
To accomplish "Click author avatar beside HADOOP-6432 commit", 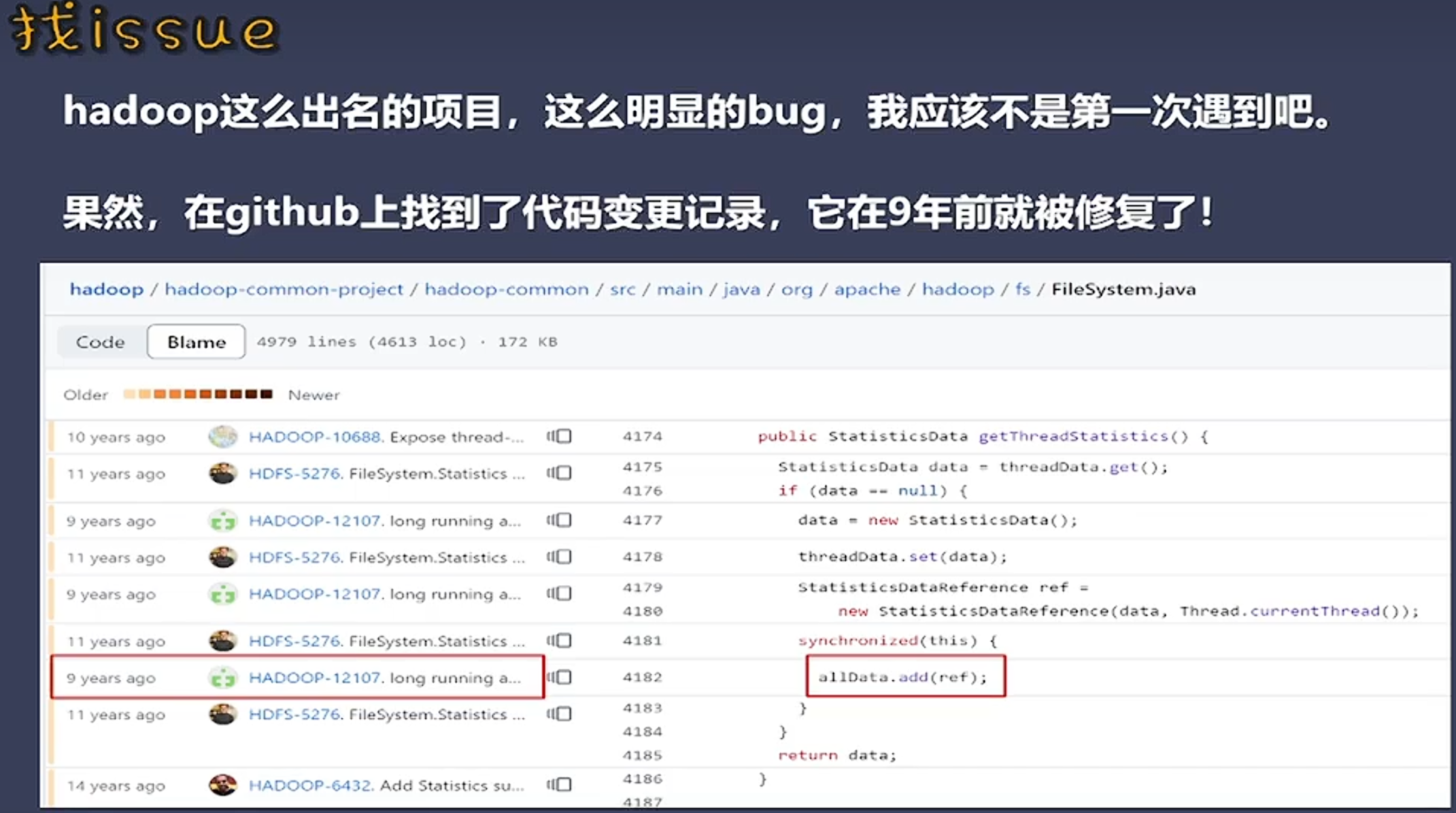I will 222,785.
